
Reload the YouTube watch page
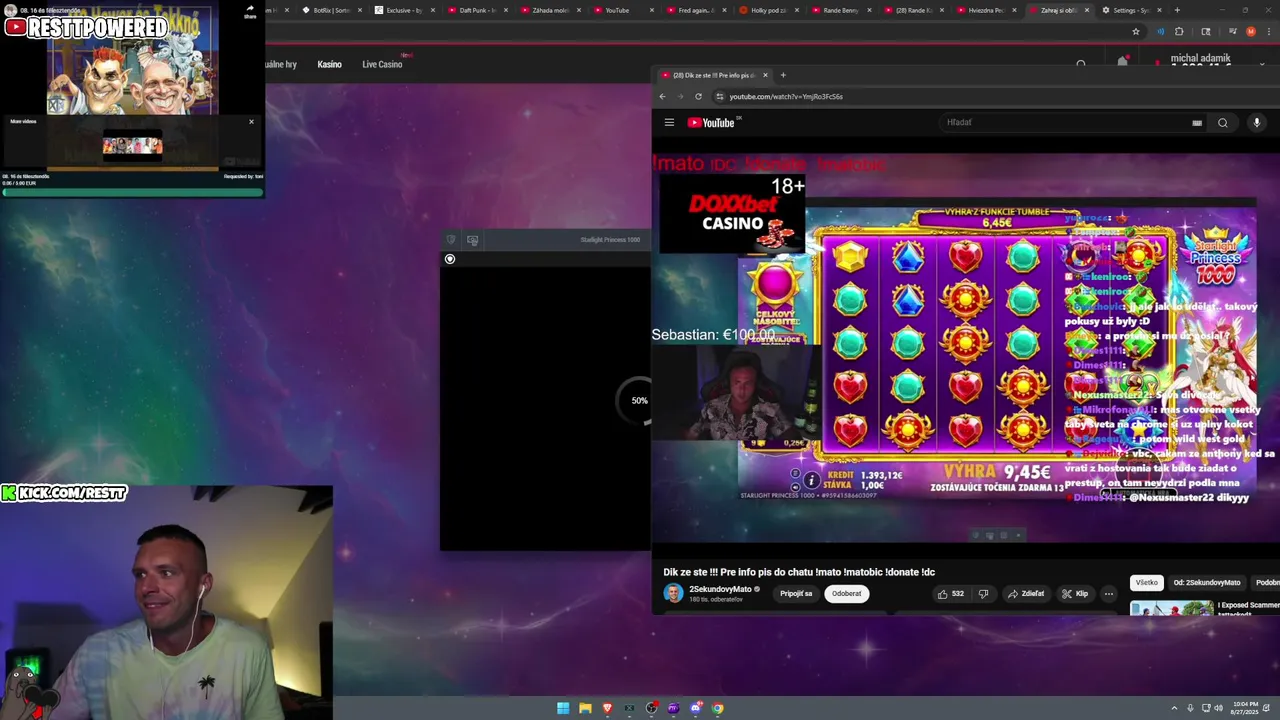pyautogui.click(x=698, y=97)
